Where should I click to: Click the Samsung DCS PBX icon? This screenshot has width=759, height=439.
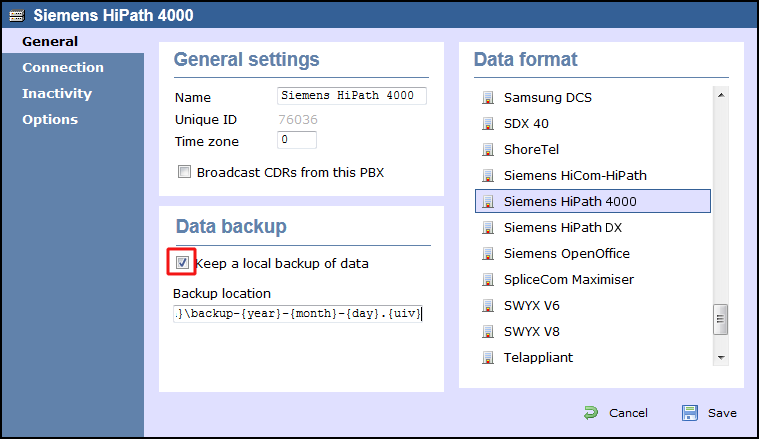(x=488, y=98)
